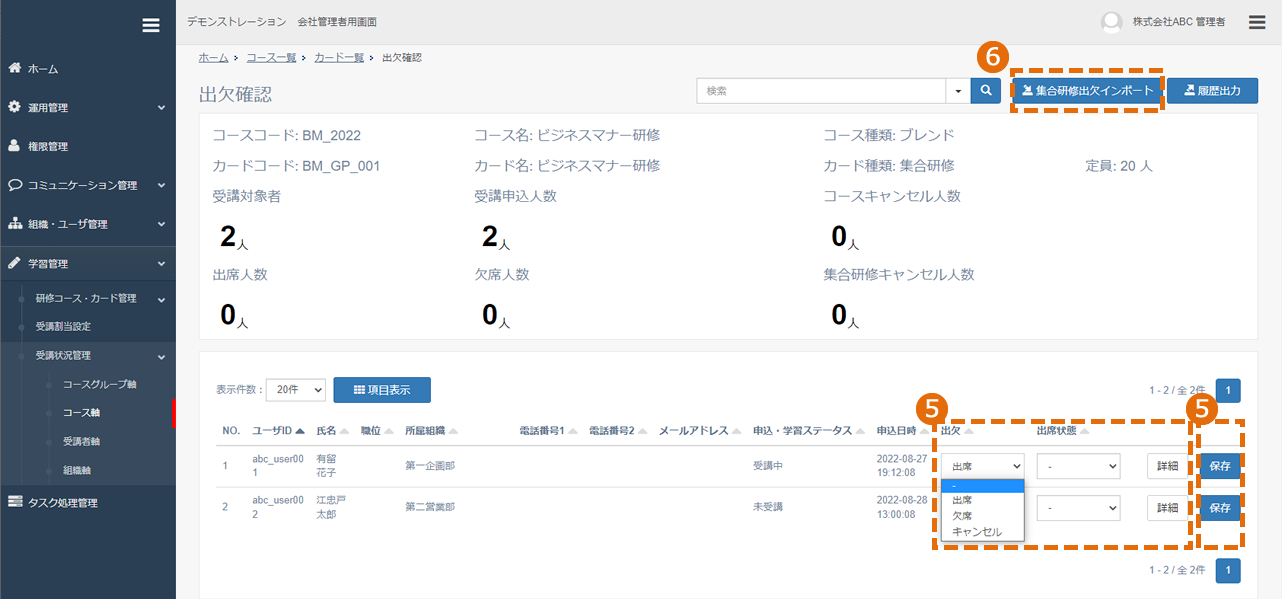Open the top-right hamburger menu icon
This screenshot has height=599, width=1282.
point(1258,21)
